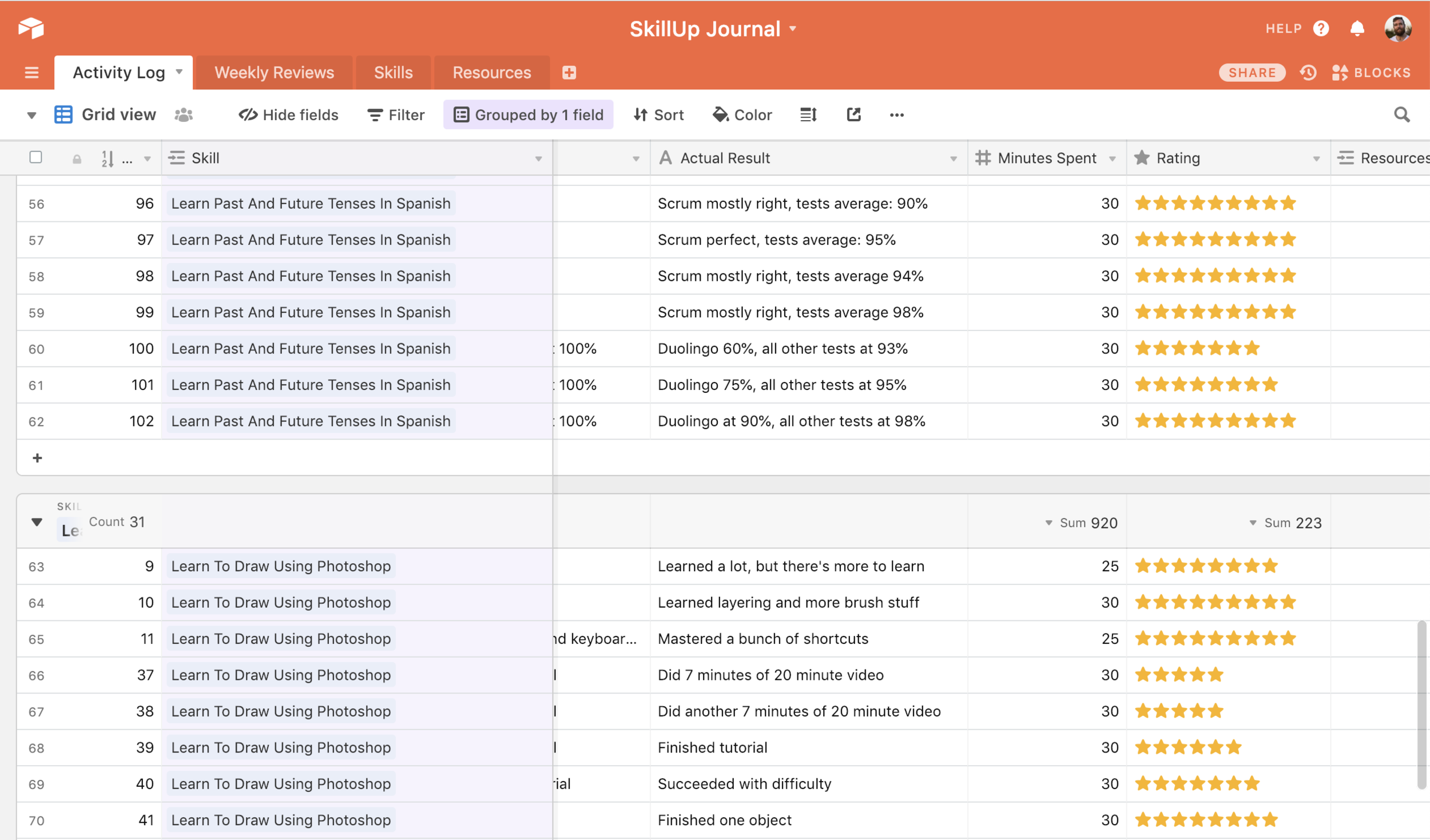Click the share view export icon
This screenshot has height=840, width=1430.
[x=853, y=115]
